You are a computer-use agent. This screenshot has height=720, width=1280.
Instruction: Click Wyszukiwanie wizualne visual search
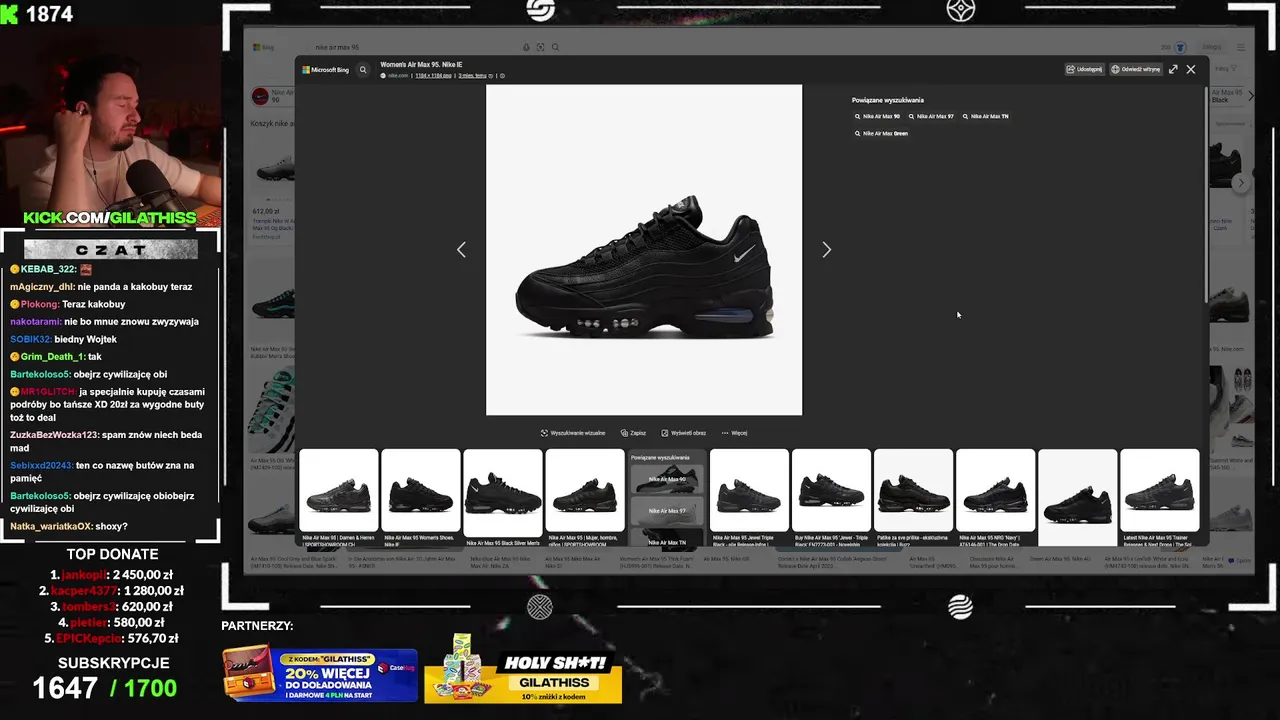[x=573, y=433]
